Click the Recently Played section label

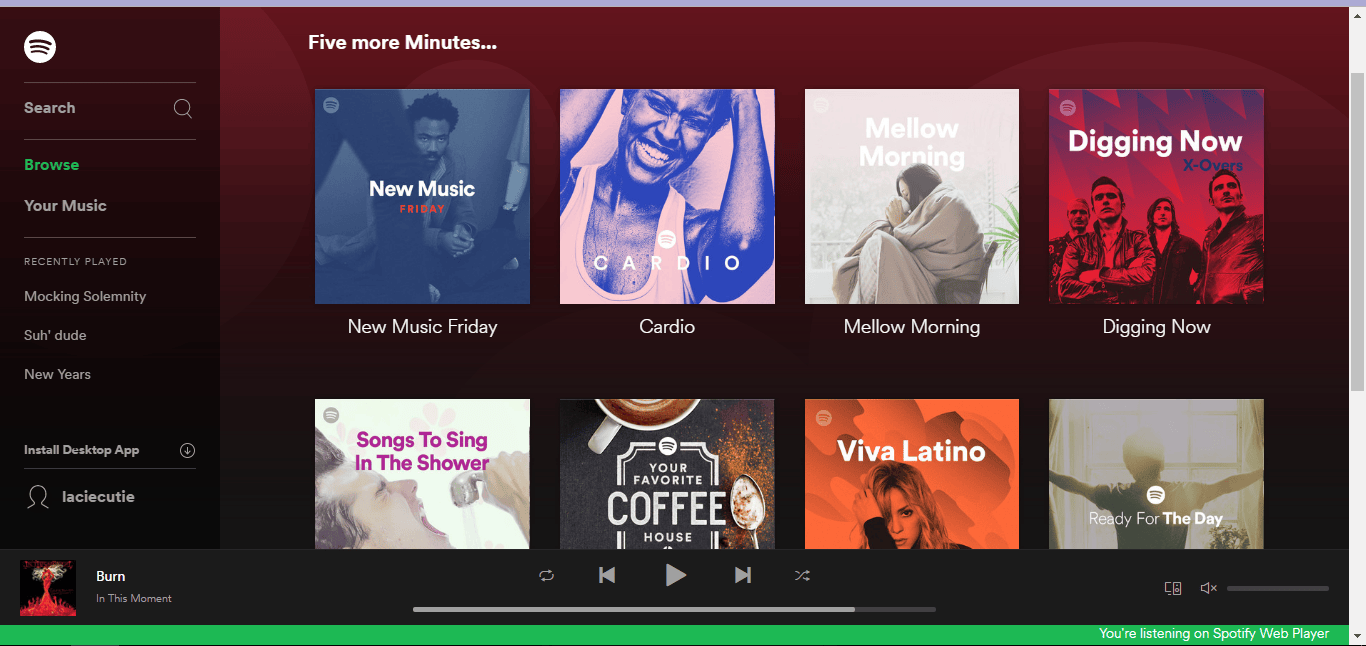pyautogui.click(x=75, y=262)
